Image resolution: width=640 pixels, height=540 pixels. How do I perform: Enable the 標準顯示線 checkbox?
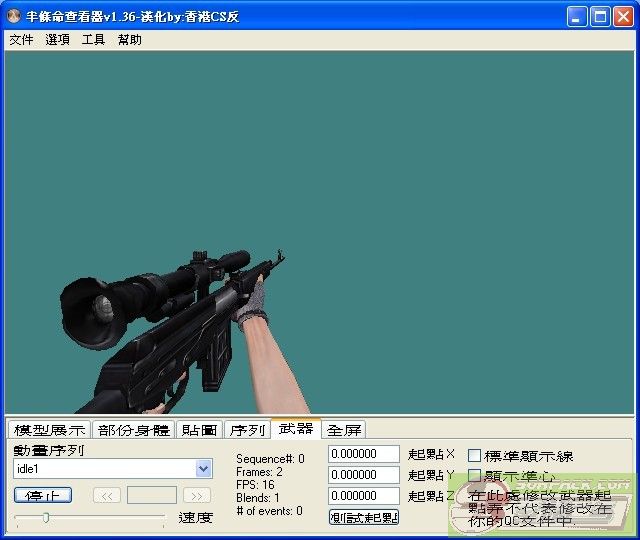click(x=475, y=456)
